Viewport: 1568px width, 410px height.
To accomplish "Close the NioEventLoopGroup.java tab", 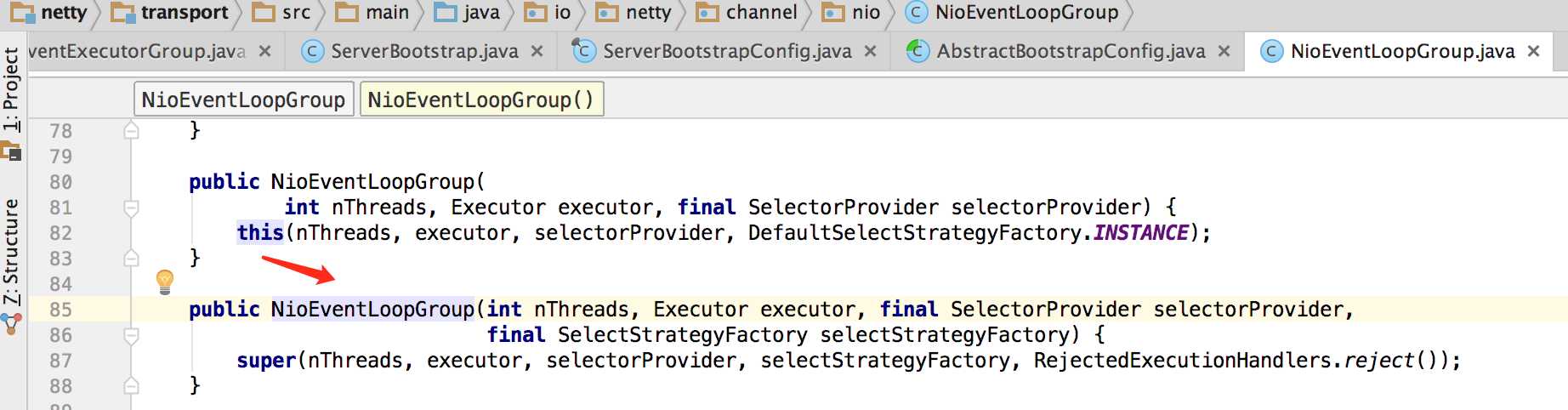I will point(1533,51).
